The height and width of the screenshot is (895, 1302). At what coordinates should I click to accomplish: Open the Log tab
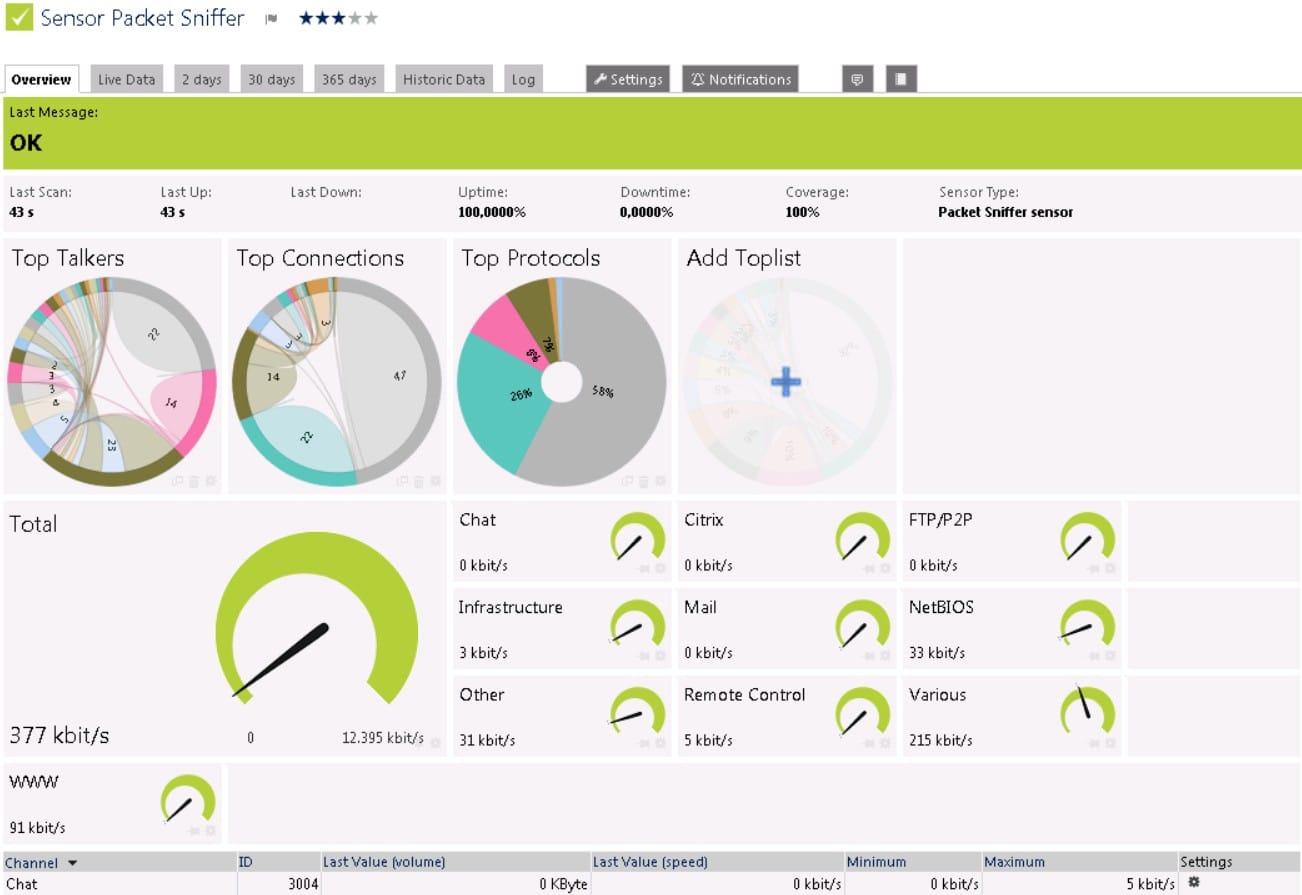(x=523, y=79)
